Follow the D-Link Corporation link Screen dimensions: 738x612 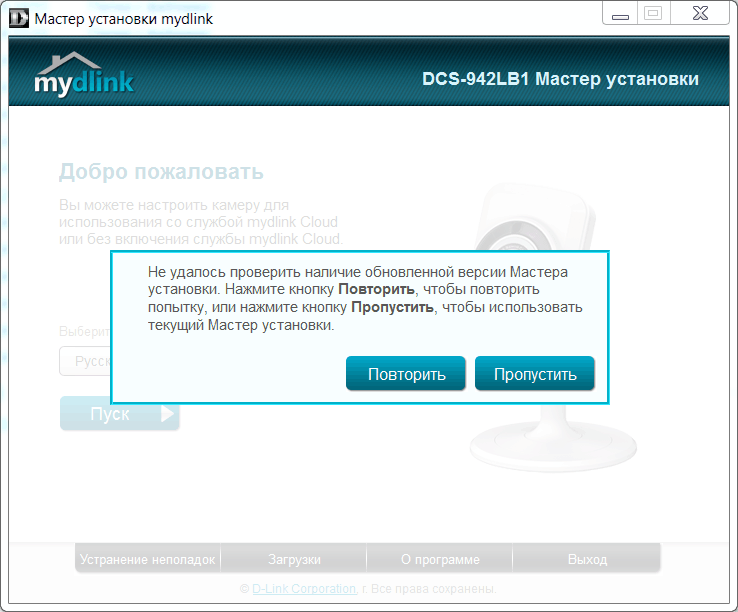304,588
